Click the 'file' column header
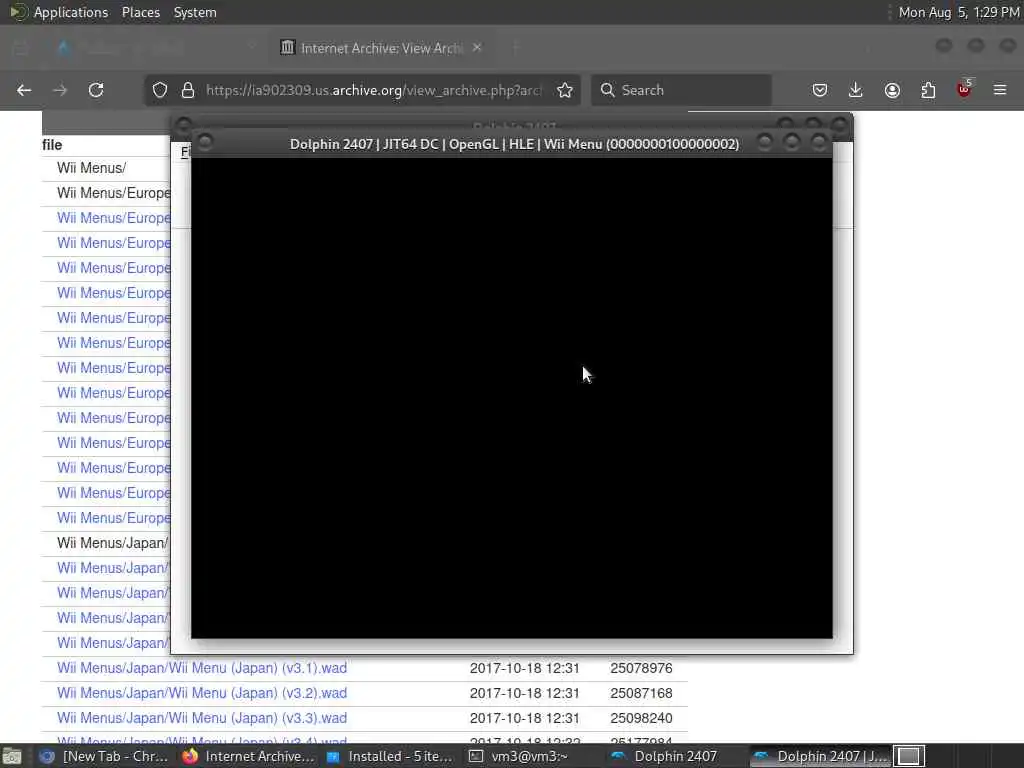Image resolution: width=1024 pixels, height=768 pixels. [52, 145]
